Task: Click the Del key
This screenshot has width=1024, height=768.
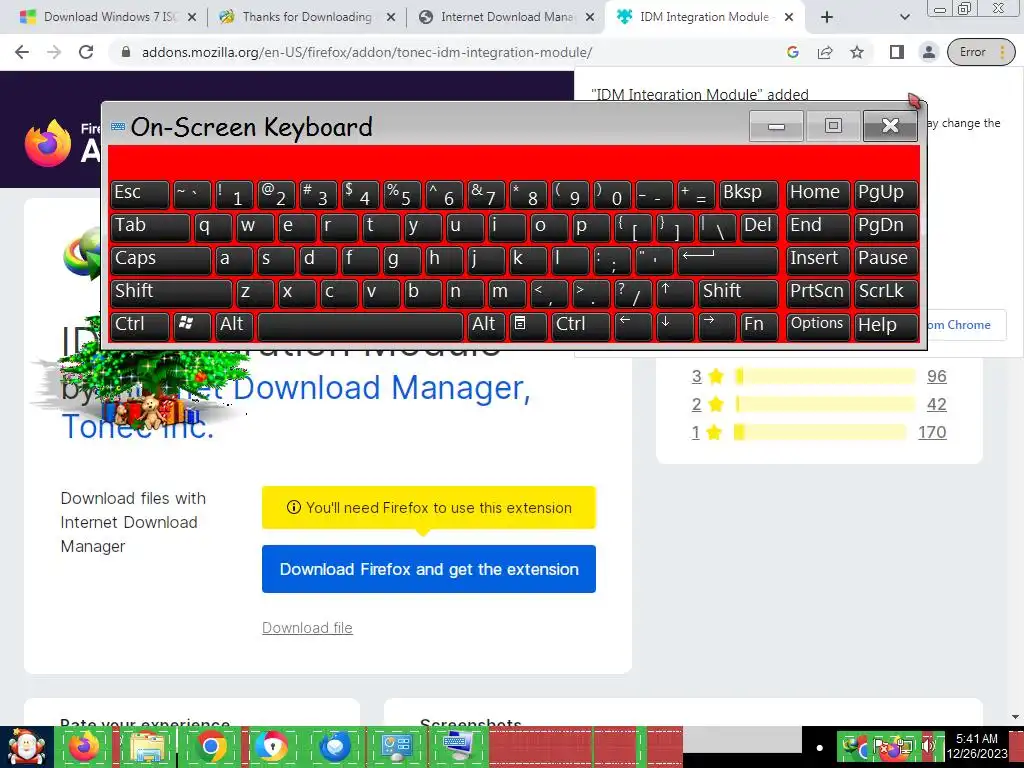Action: pyautogui.click(x=759, y=227)
